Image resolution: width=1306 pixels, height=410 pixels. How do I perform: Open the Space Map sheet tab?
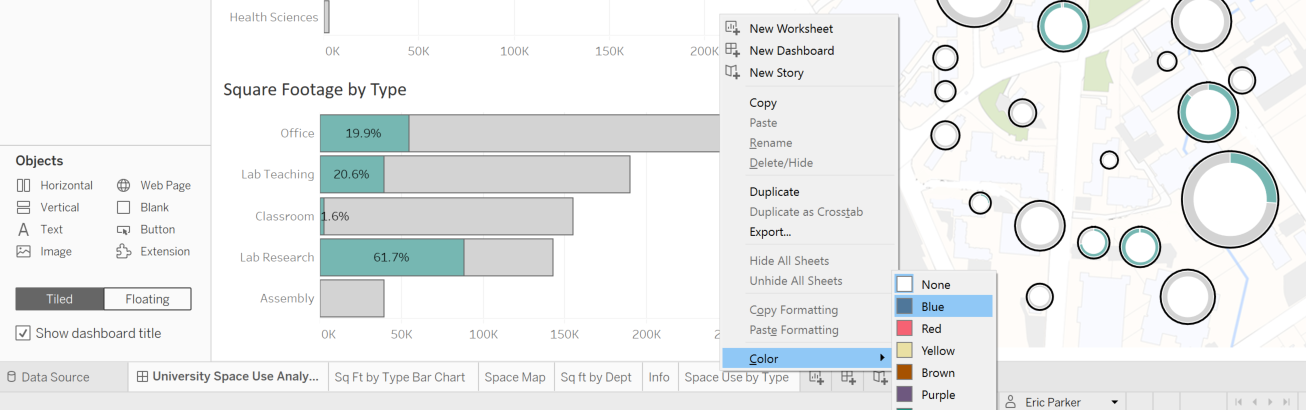[x=515, y=377]
